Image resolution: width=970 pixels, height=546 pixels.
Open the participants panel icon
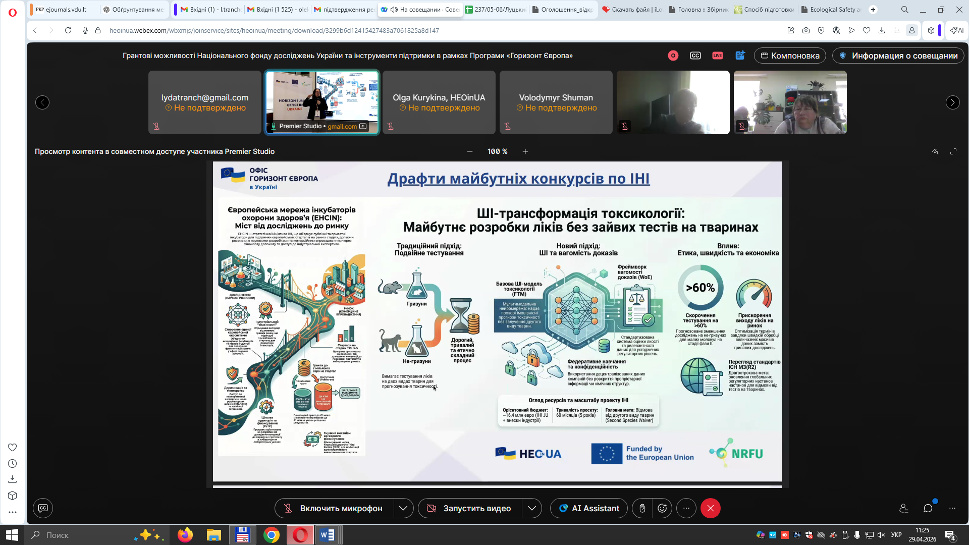[x=903, y=508]
